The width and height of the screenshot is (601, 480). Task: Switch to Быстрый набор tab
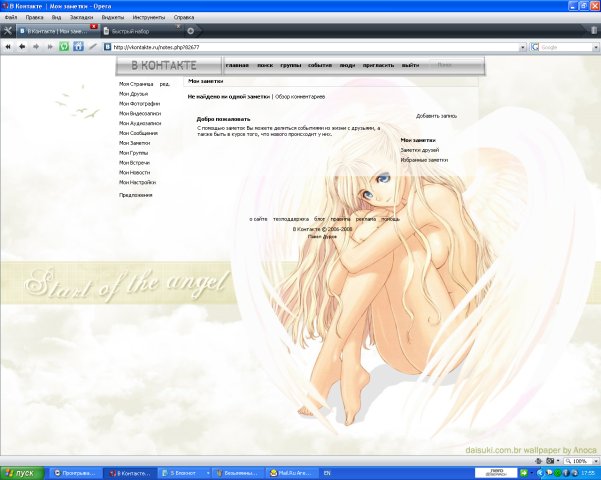pyautogui.click(x=141, y=31)
